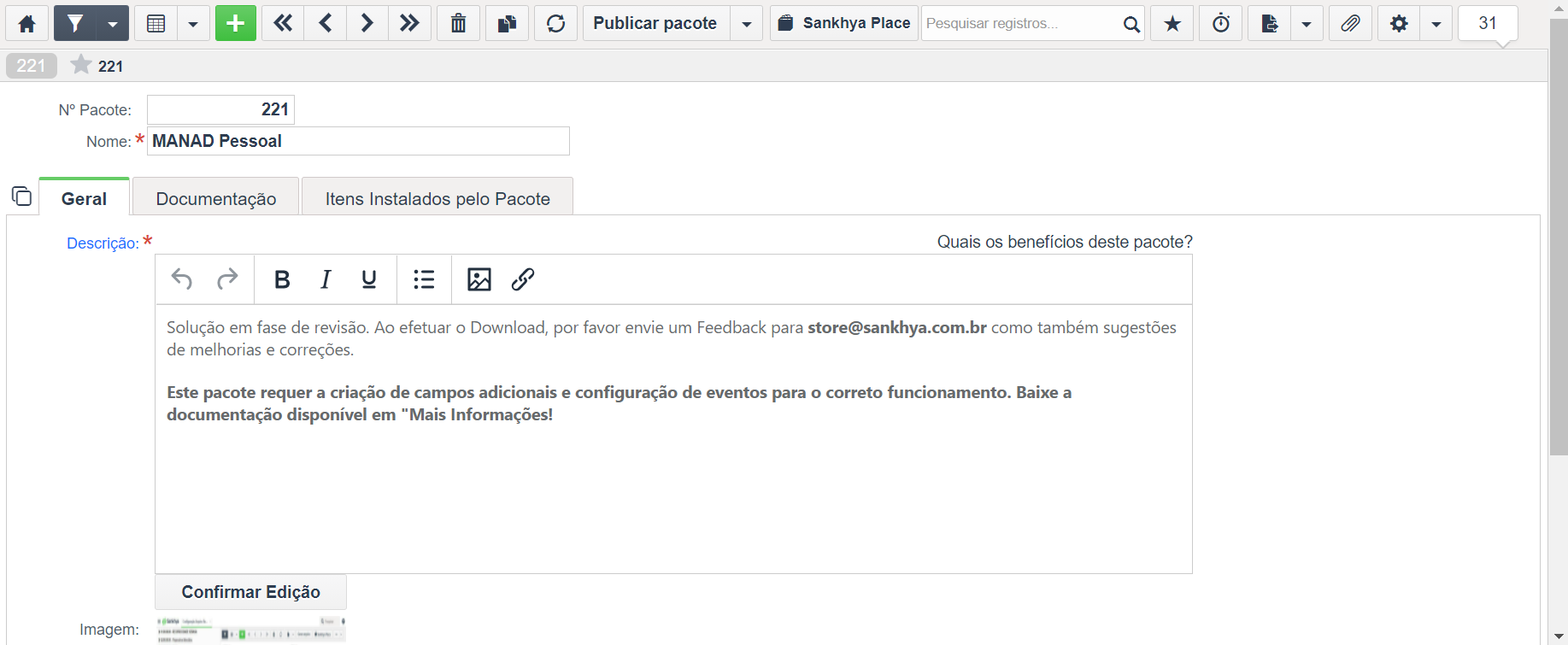Click the Nº Pacote field
The width and height of the screenshot is (1568, 645).
coord(220,109)
